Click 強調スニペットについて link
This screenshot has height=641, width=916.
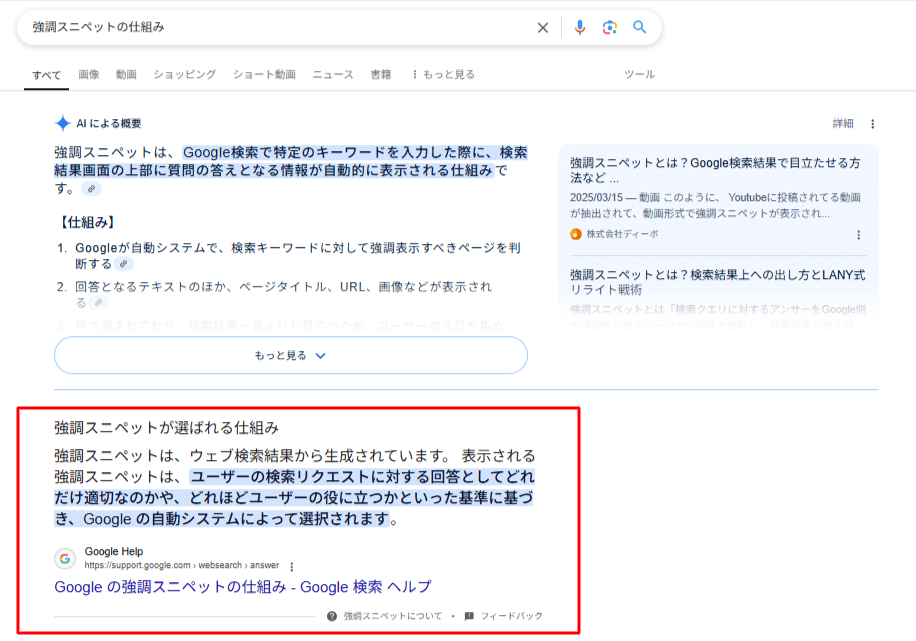(x=393, y=616)
